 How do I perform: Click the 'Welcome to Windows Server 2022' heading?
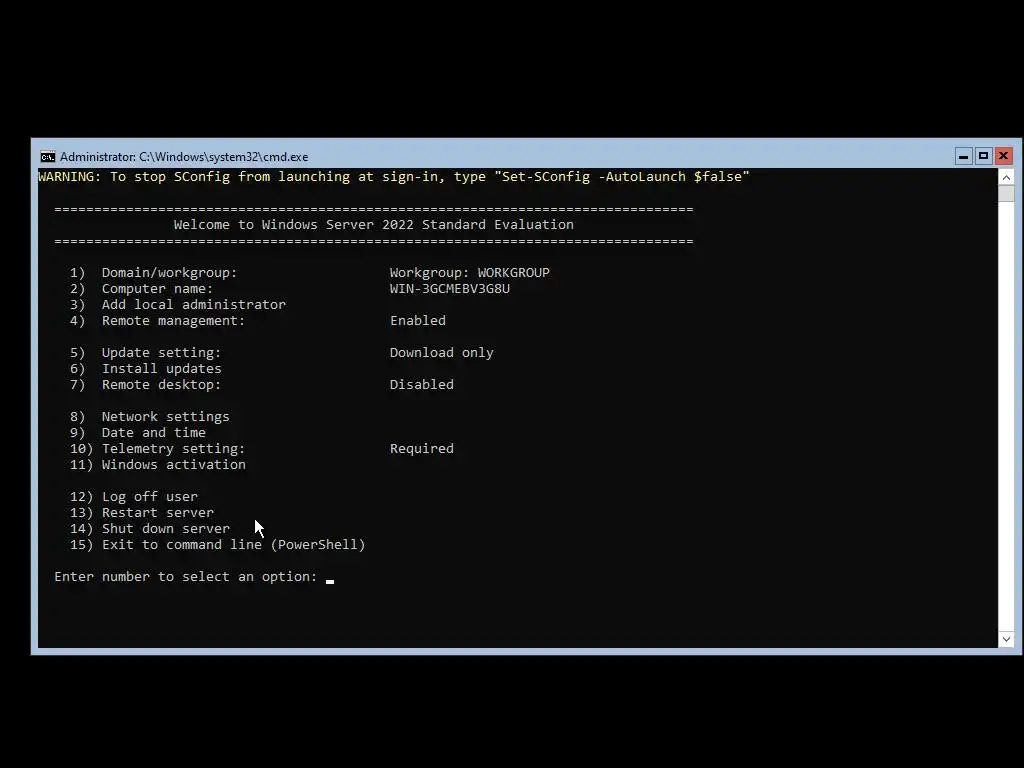pyautogui.click(x=374, y=225)
